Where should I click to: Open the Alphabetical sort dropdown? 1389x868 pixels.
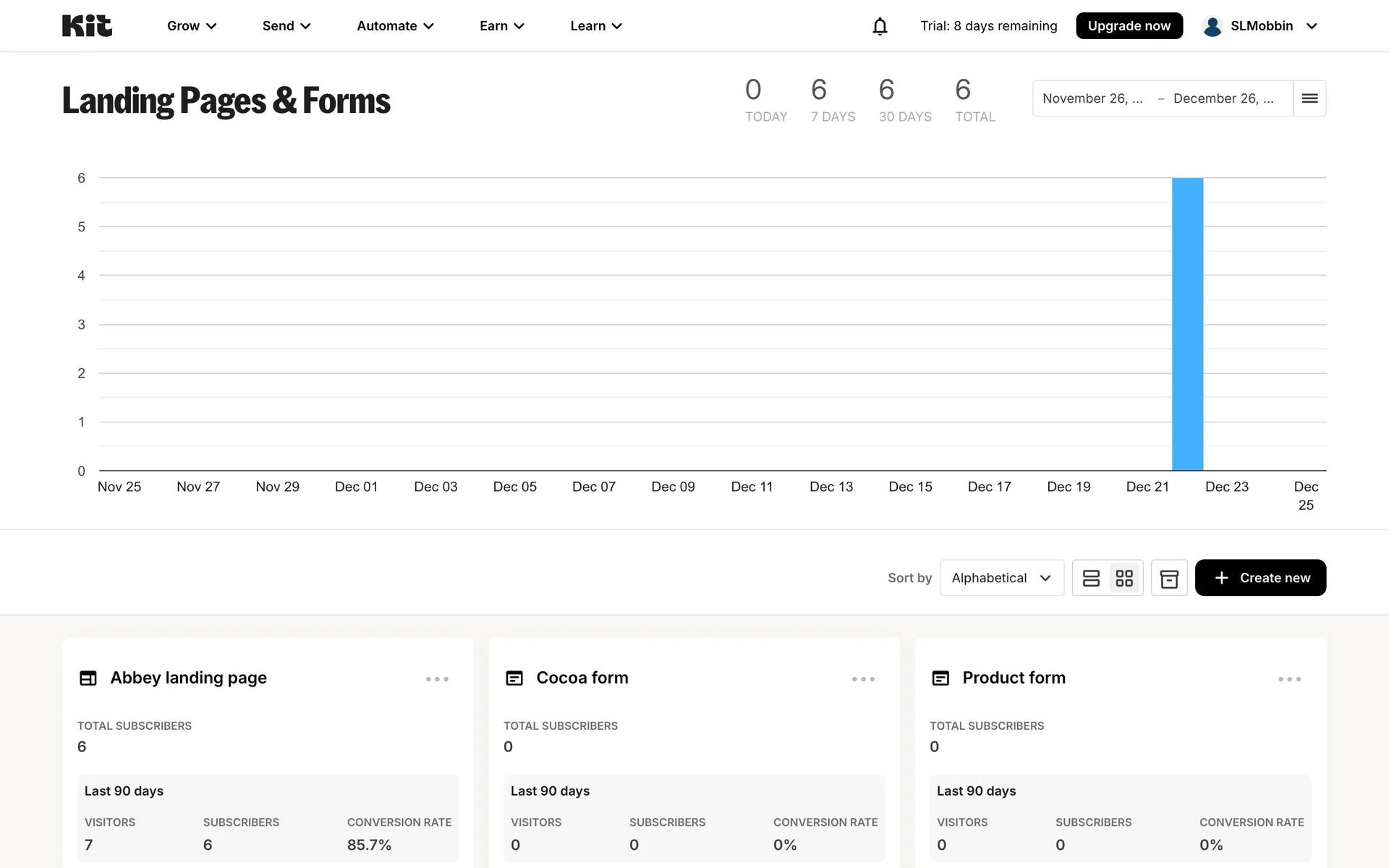[1001, 578]
